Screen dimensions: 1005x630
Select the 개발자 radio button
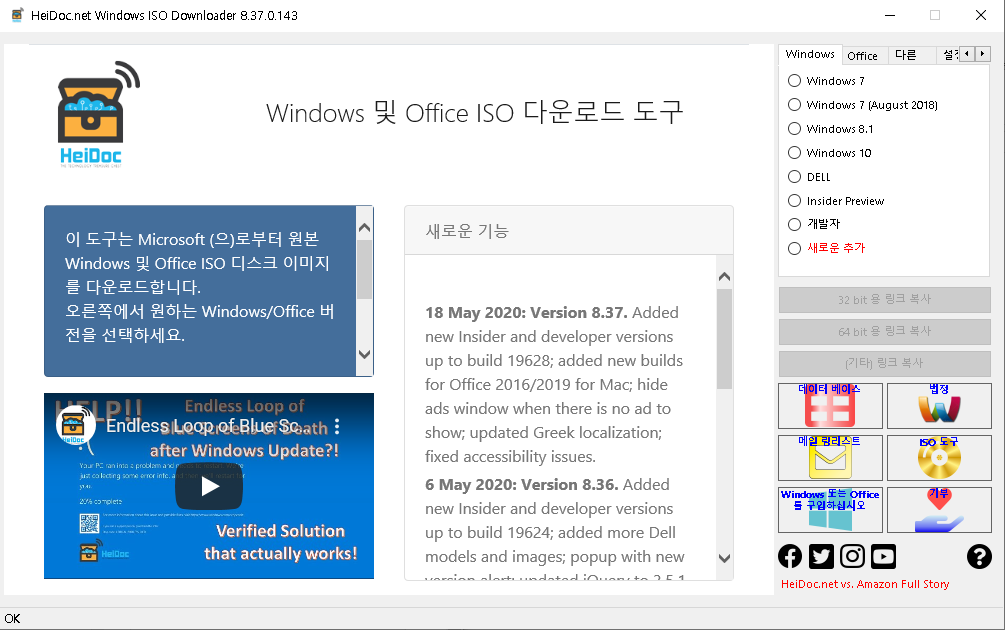795,224
